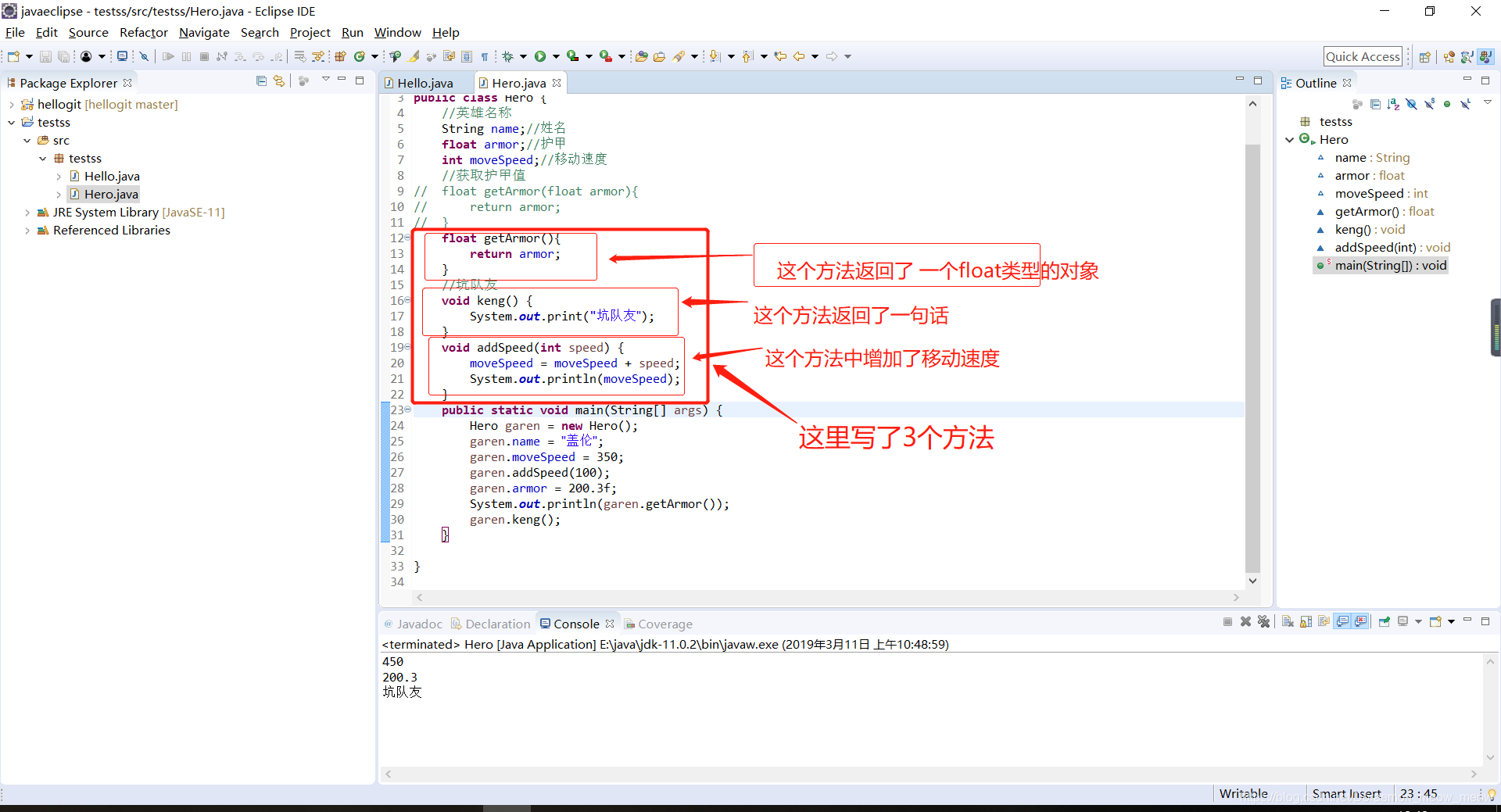Collapse All in Outline view
1501x812 pixels.
pyautogui.click(x=1375, y=104)
